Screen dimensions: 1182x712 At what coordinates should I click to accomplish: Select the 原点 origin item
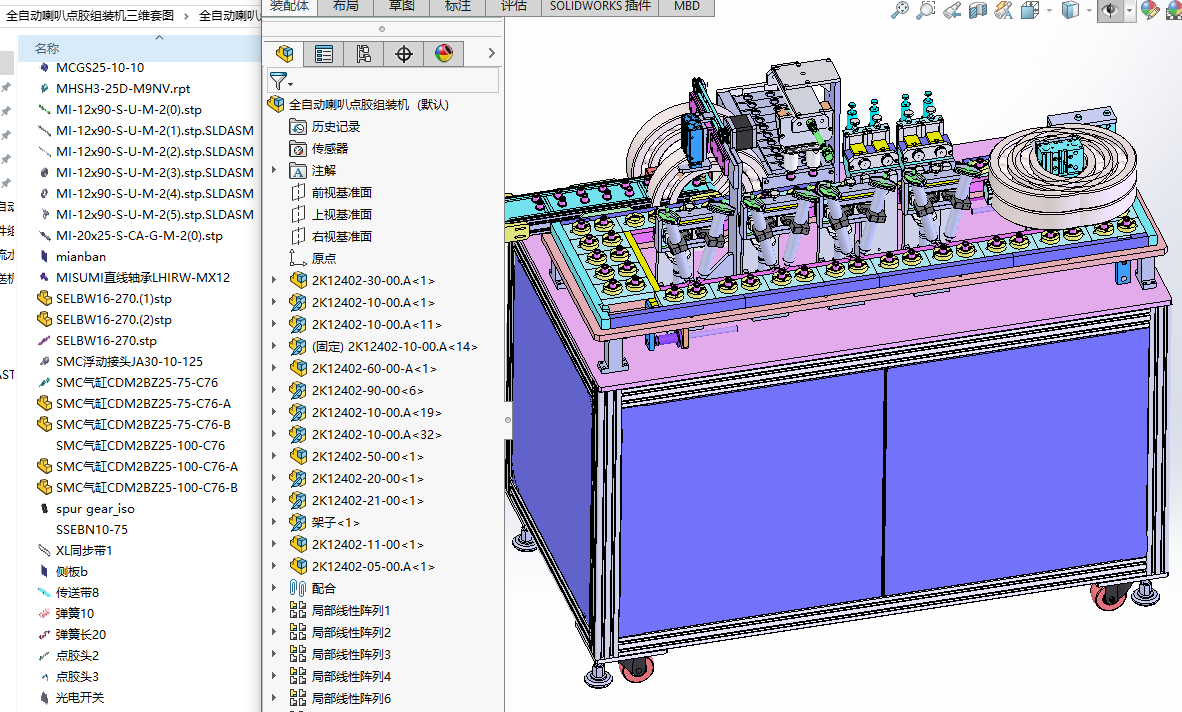click(x=323, y=259)
